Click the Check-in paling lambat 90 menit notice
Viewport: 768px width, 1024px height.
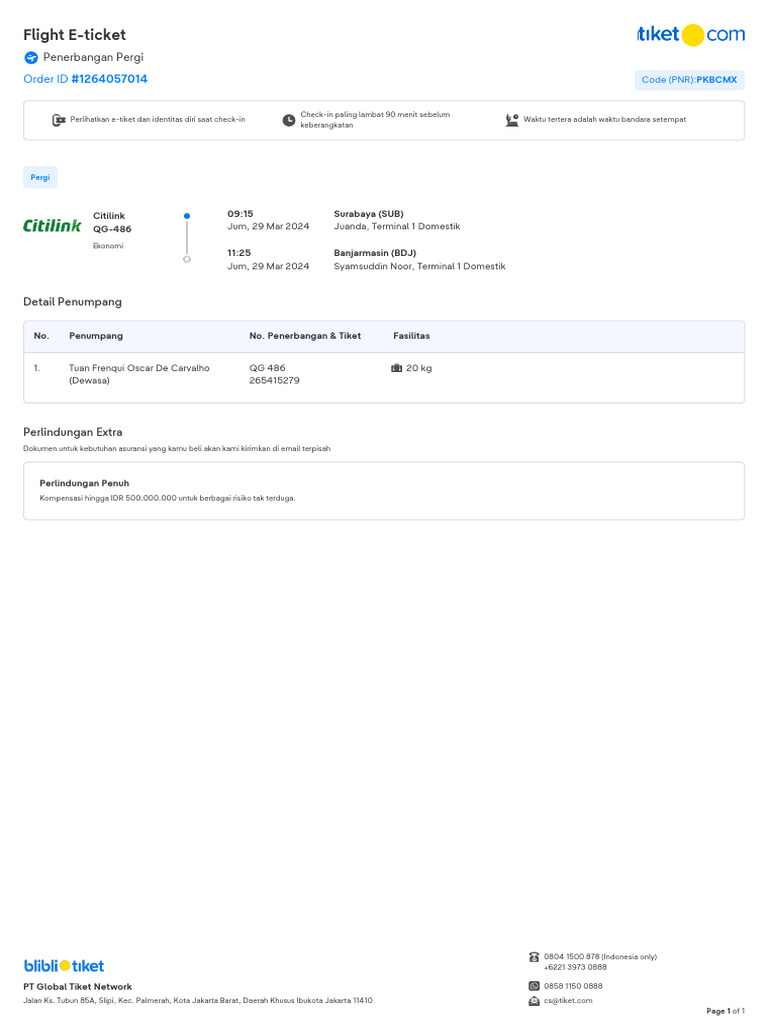point(376,120)
